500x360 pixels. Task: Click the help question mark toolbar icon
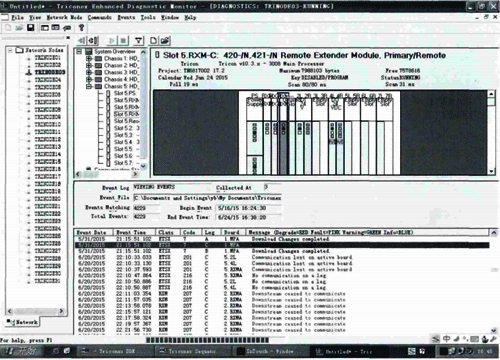pyautogui.click(x=81, y=28)
